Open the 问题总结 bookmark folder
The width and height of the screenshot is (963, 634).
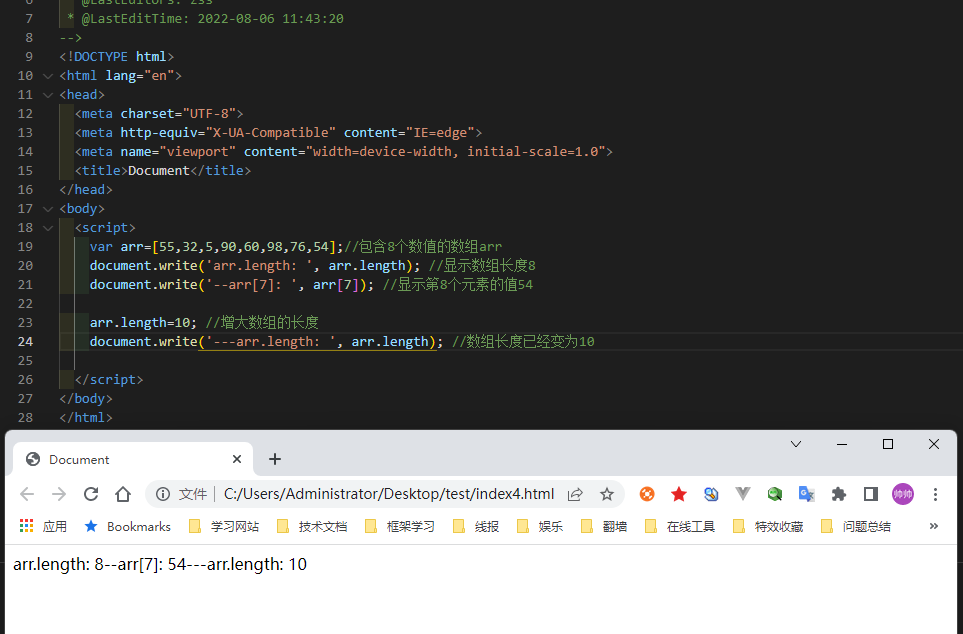pos(856,526)
